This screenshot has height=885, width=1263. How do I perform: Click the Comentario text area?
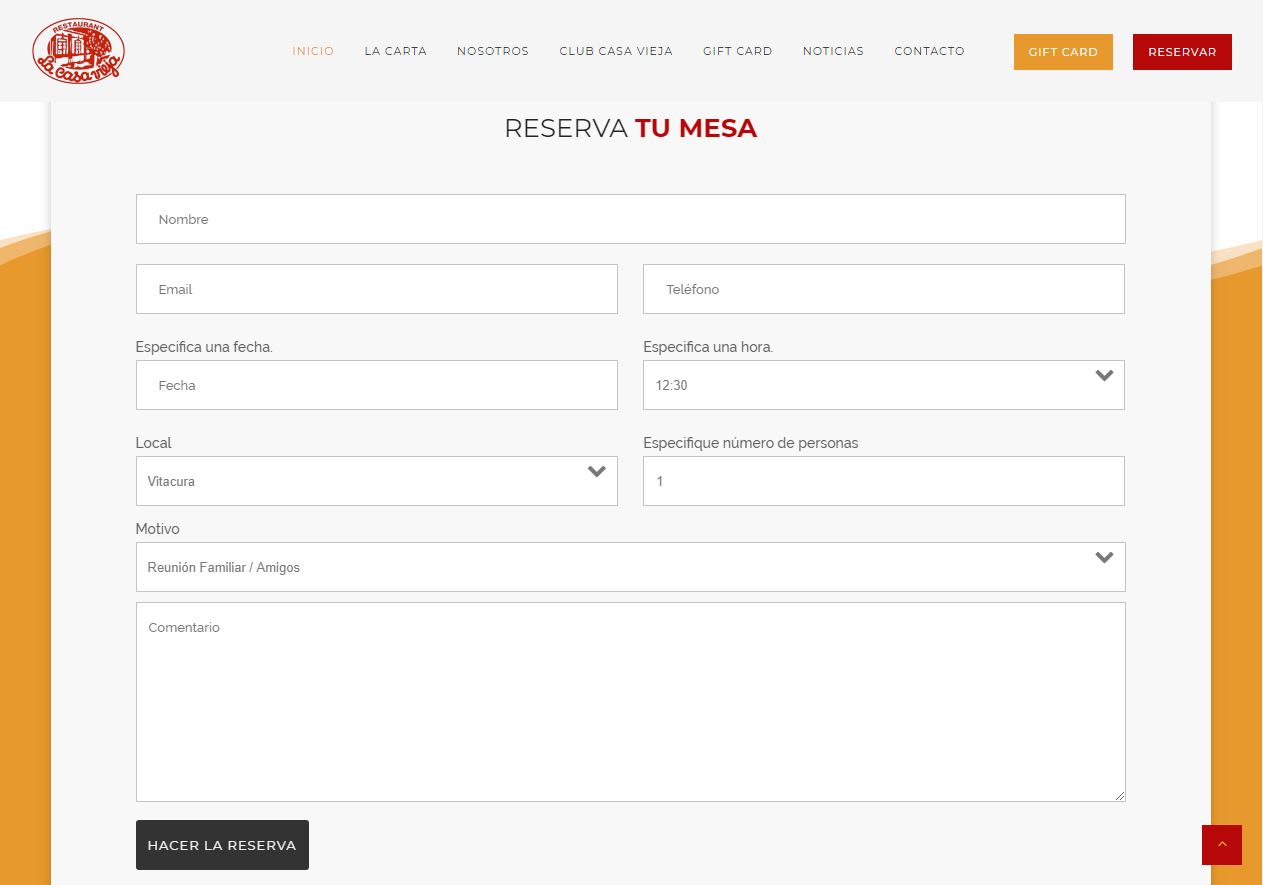630,701
